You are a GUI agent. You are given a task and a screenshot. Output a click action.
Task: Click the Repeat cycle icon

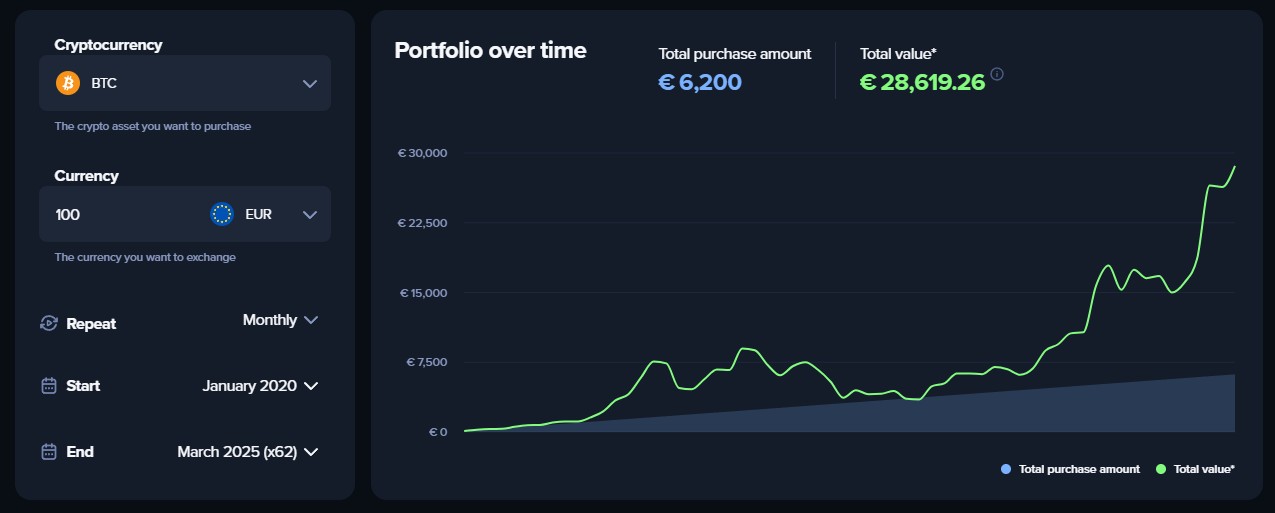click(x=48, y=323)
